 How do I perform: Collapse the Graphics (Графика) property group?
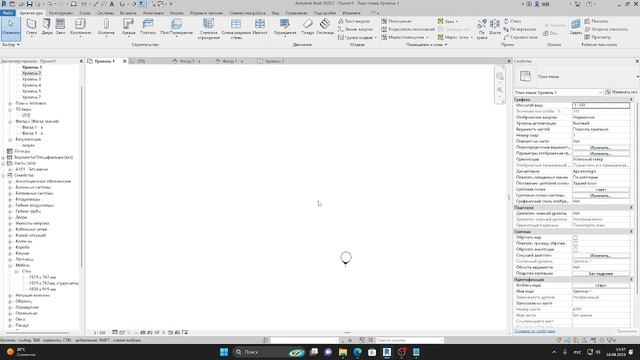[631, 100]
